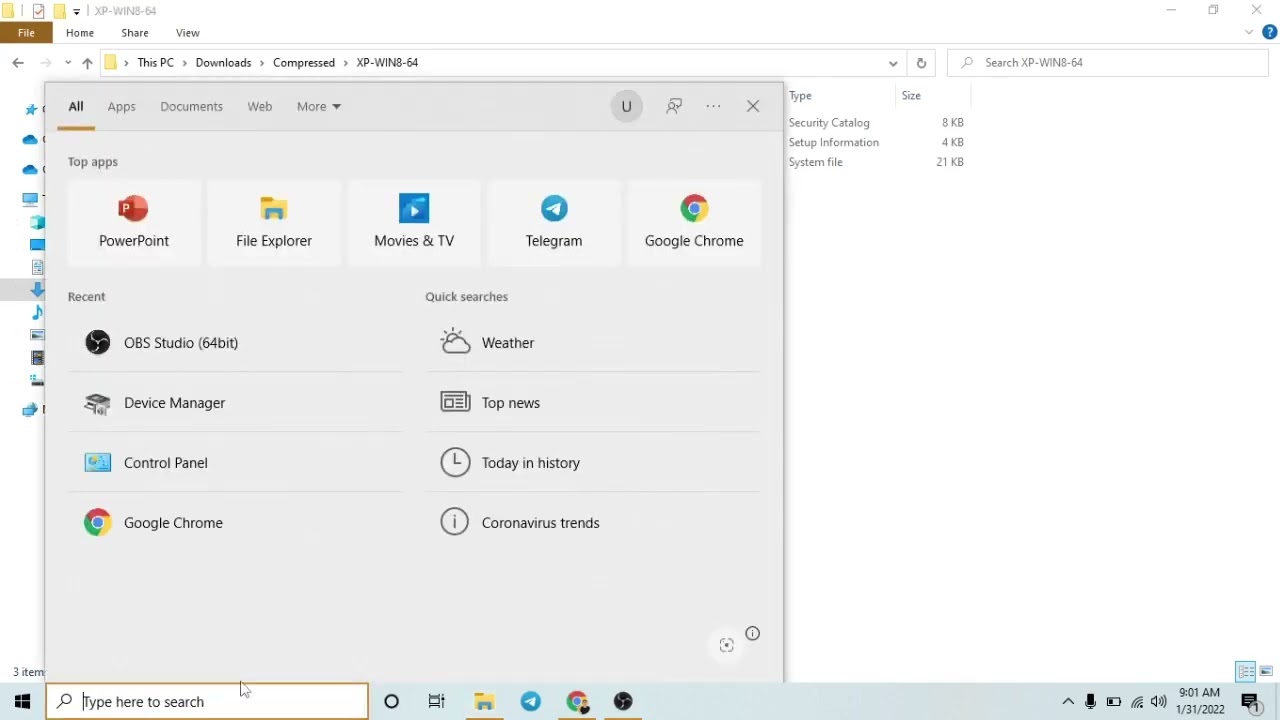Open the Share ribbon tab in Explorer

click(135, 33)
